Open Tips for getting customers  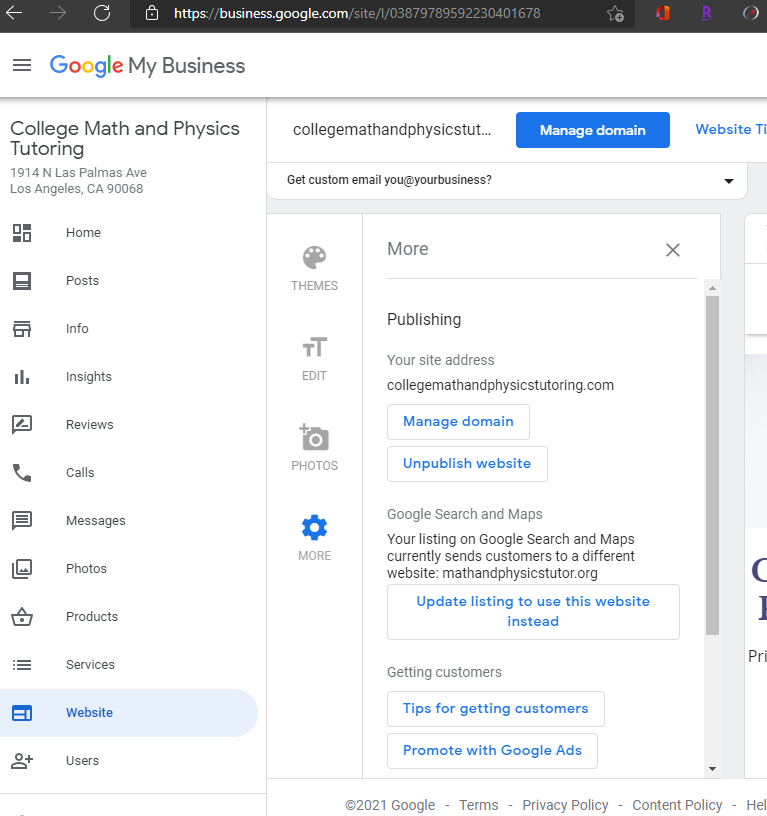[495, 709]
